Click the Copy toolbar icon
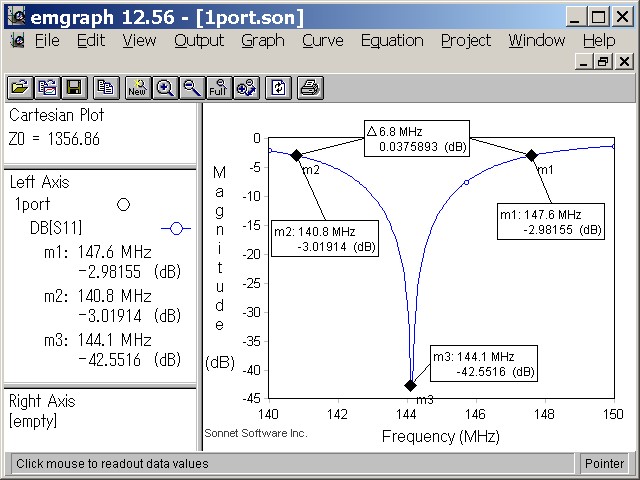Image resolution: width=640 pixels, height=480 pixels. click(x=106, y=88)
